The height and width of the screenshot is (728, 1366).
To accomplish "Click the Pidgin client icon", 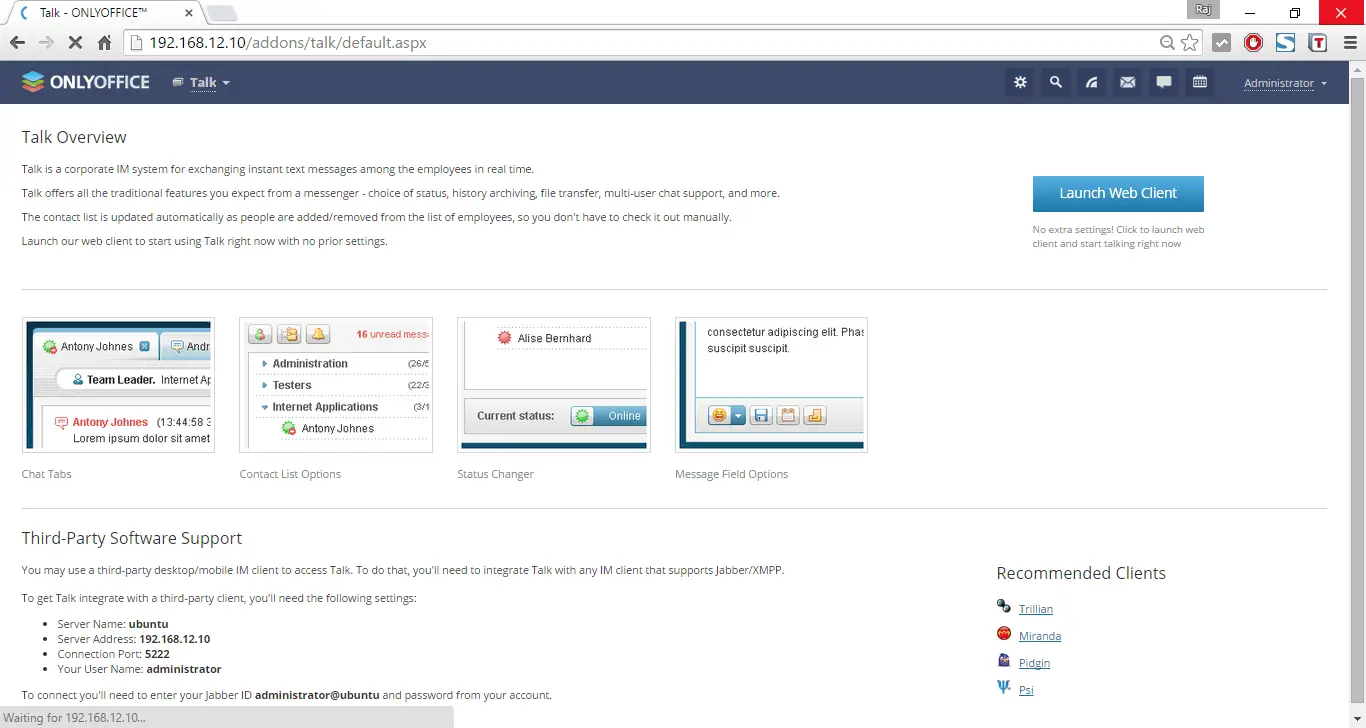I will [x=1004, y=660].
